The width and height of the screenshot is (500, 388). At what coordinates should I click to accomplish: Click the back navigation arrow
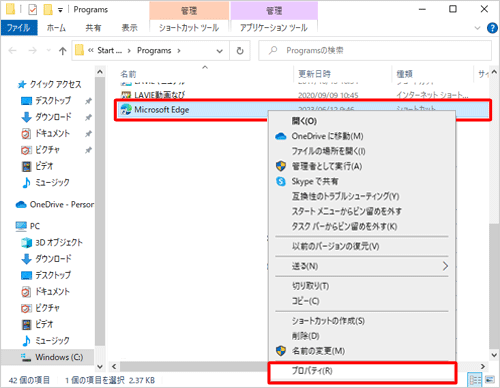pos(13,51)
